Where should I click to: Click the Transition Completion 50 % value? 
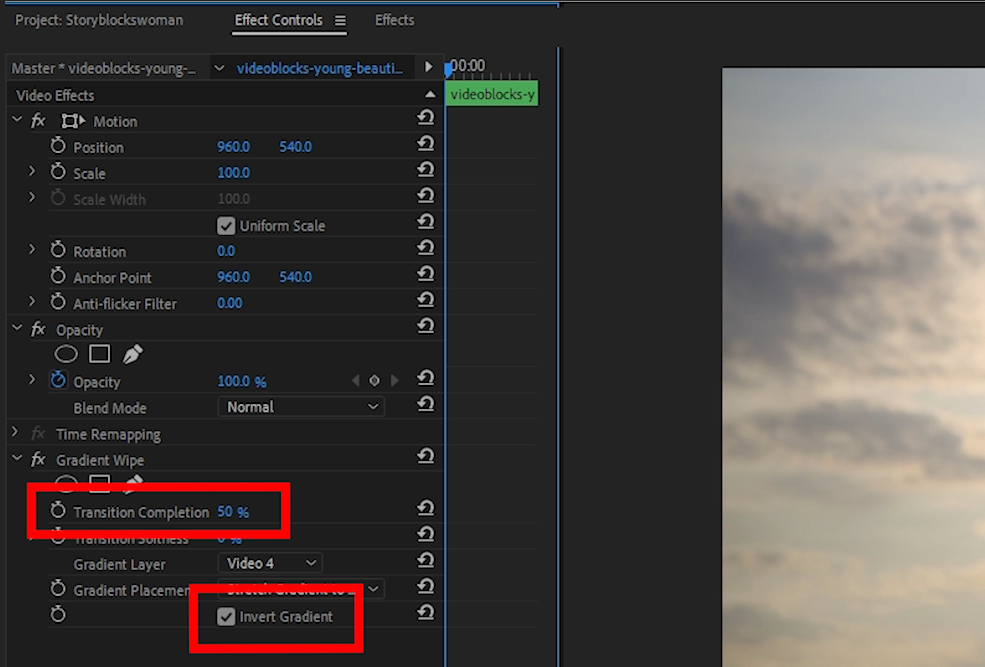(x=233, y=512)
